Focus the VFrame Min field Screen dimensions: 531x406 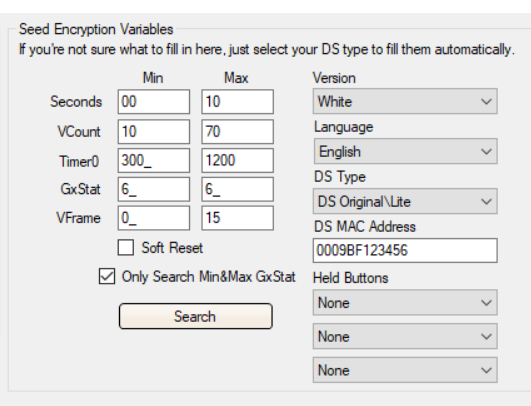154,218
